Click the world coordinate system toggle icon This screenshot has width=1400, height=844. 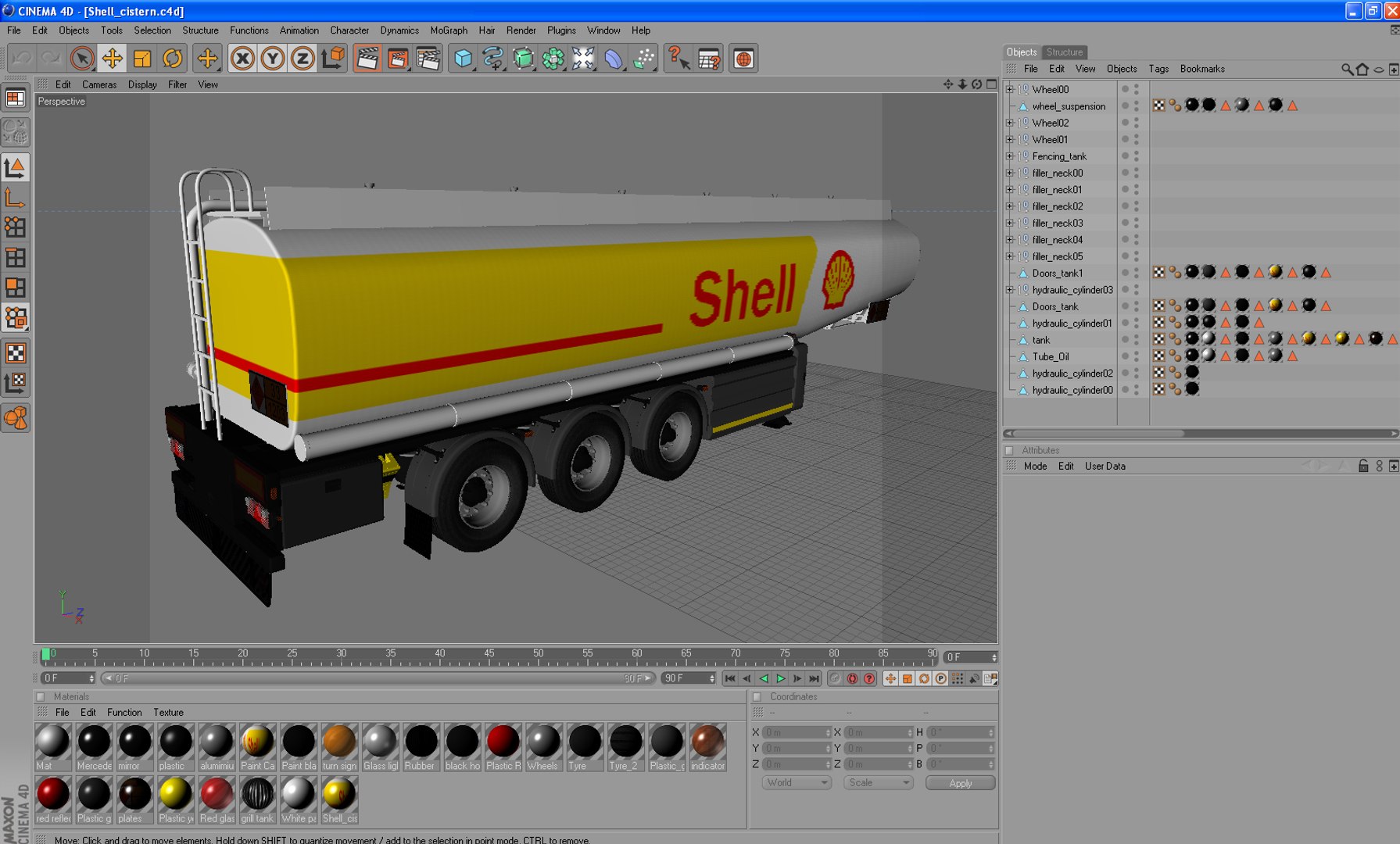point(333,59)
